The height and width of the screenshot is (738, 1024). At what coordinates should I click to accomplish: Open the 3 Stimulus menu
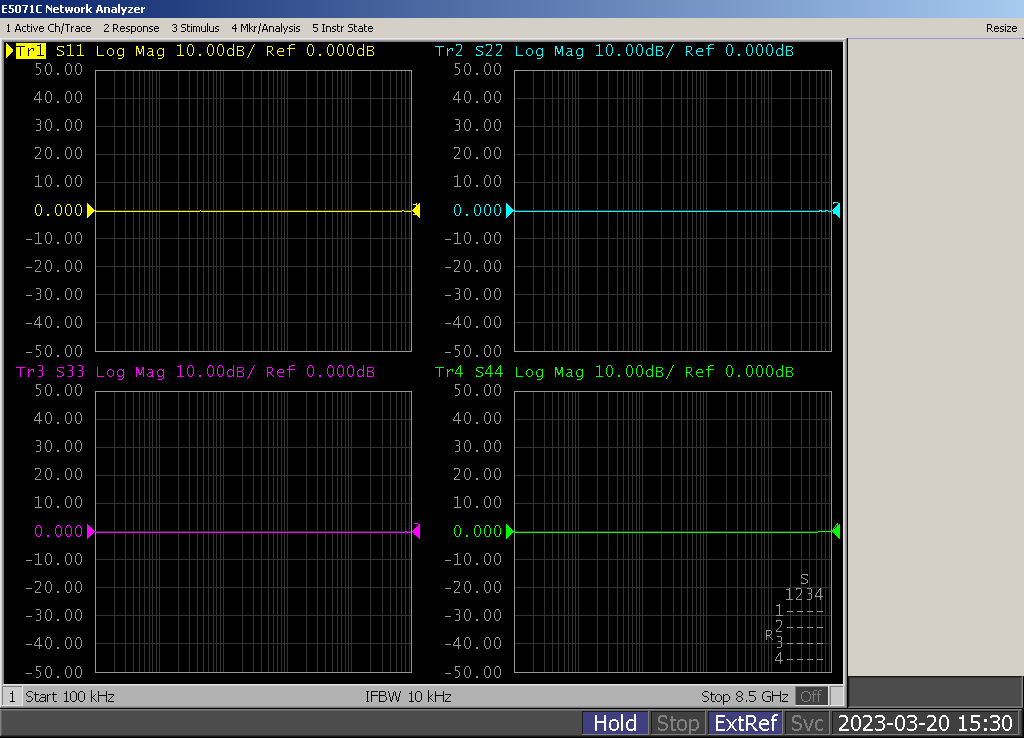point(195,28)
